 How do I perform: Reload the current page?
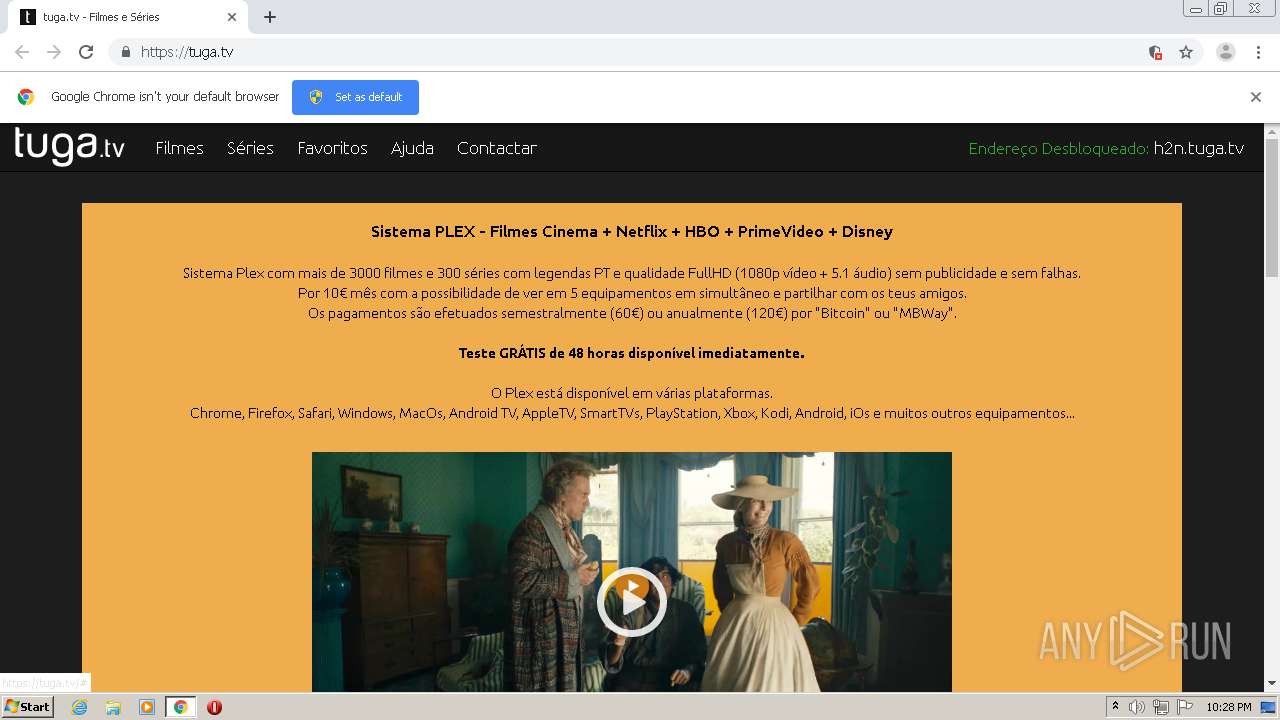pos(86,52)
